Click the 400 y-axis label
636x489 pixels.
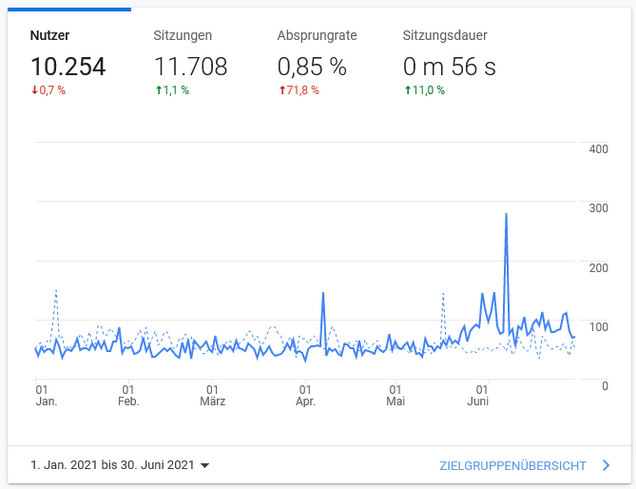599,149
